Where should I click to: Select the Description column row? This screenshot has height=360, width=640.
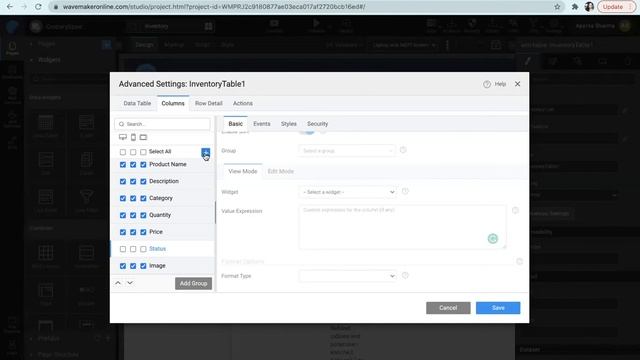[x=162, y=181]
